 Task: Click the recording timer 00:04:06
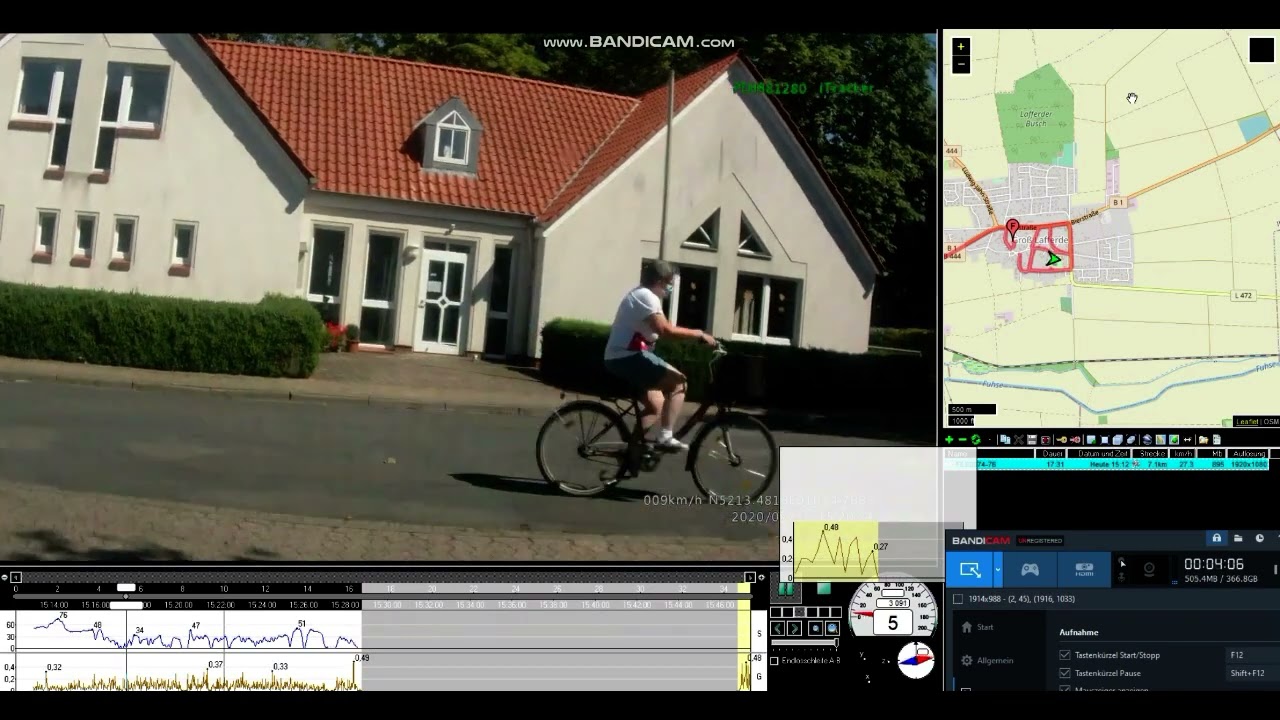point(1214,565)
